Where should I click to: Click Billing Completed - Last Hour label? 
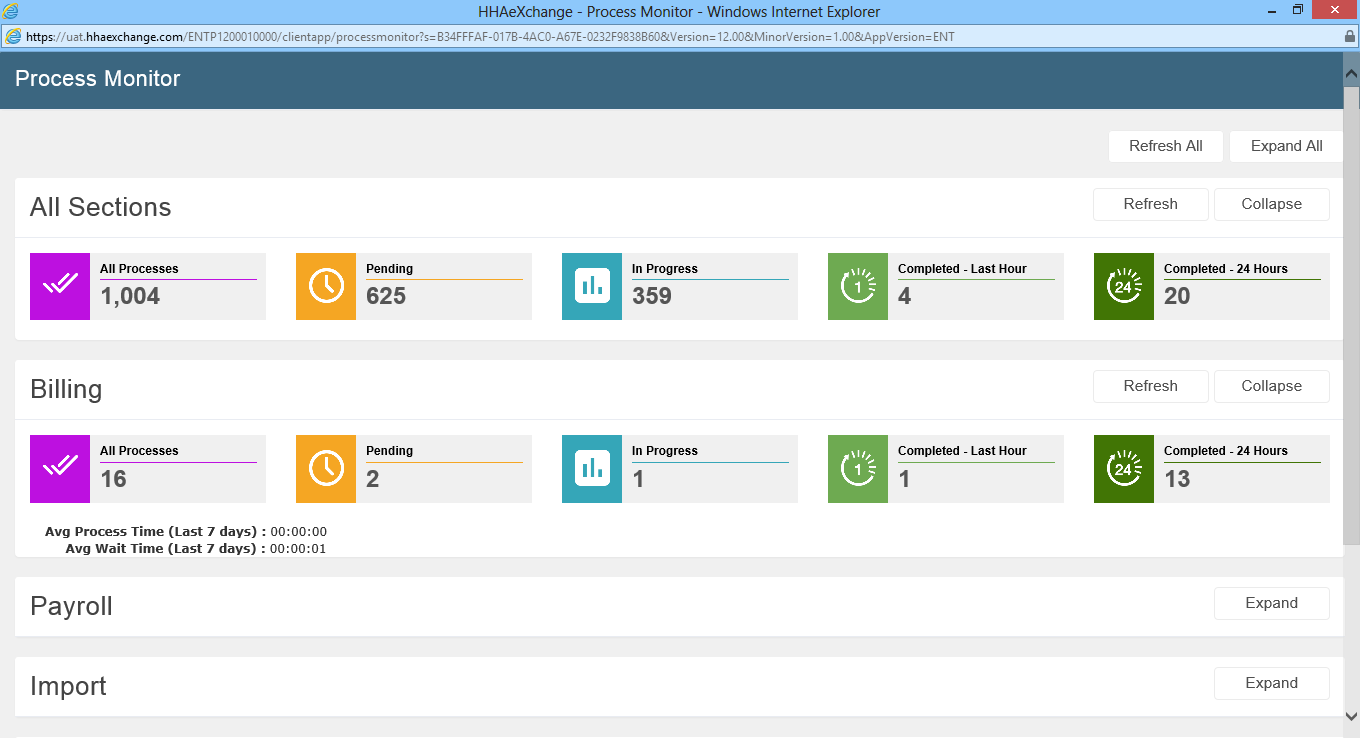962,451
